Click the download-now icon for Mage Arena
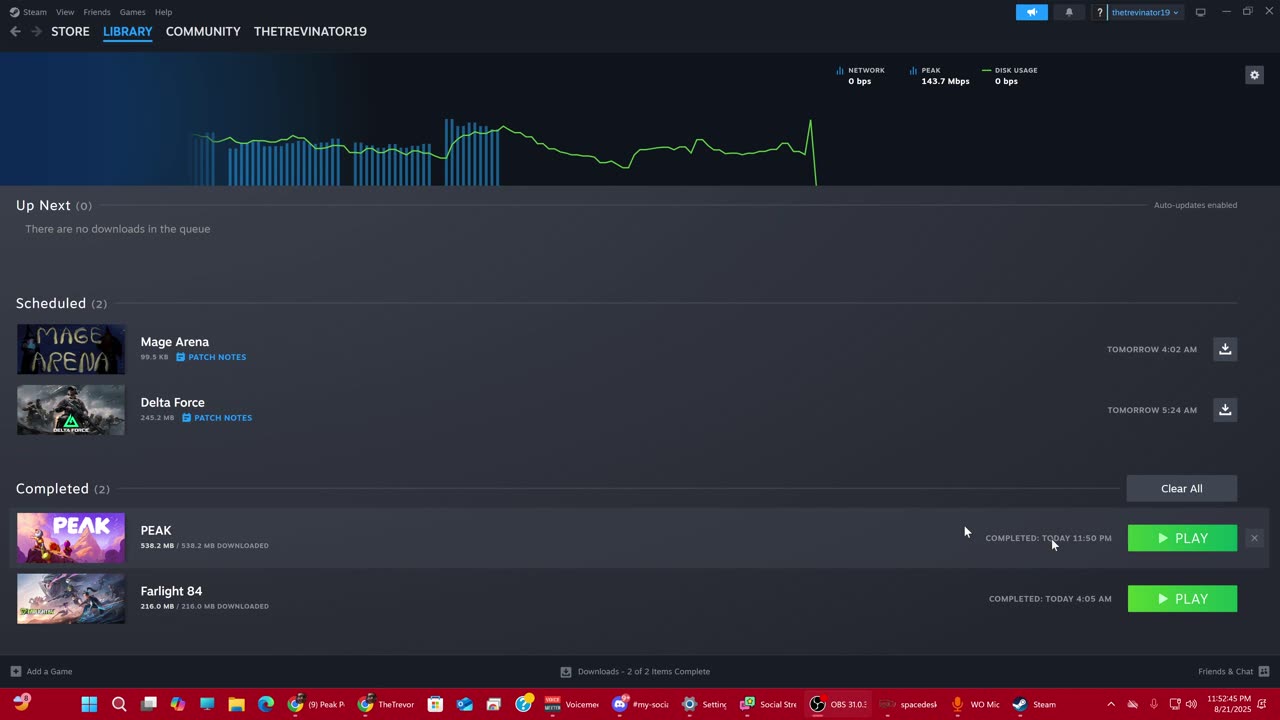The width and height of the screenshot is (1280, 720). [1225, 349]
